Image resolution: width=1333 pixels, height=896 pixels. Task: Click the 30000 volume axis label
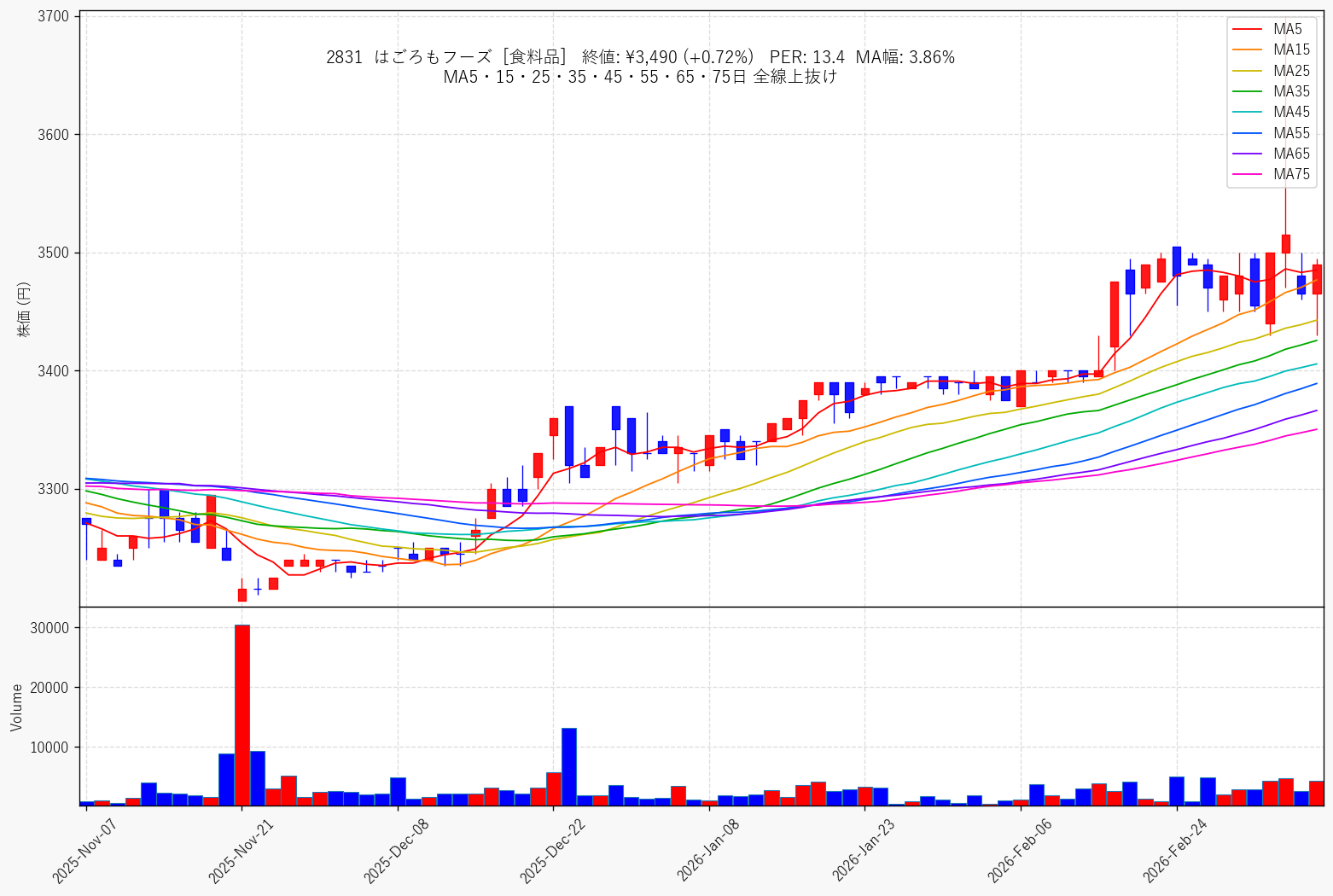pos(51,628)
